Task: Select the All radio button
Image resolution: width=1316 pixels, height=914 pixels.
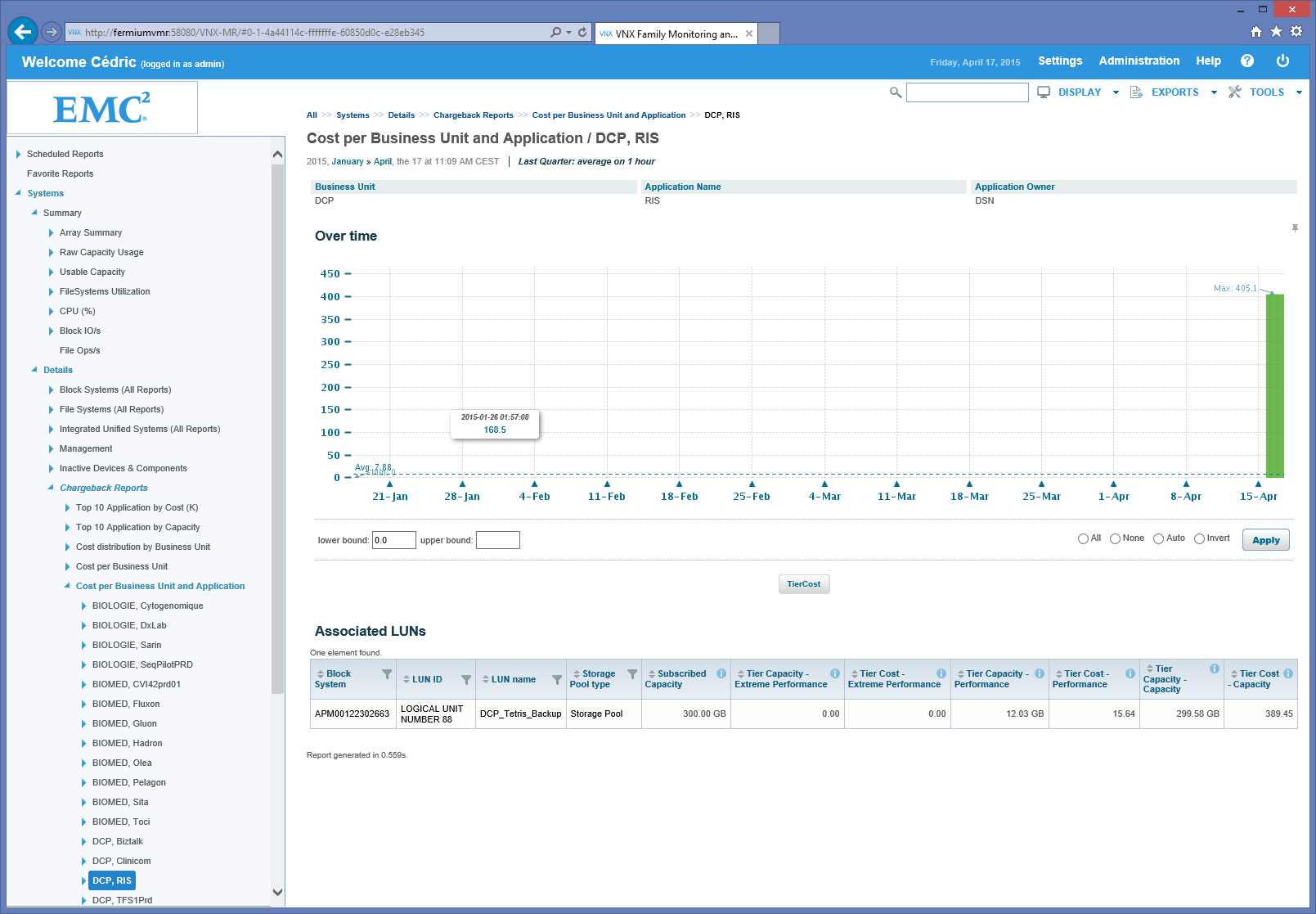Action: click(1083, 538)
